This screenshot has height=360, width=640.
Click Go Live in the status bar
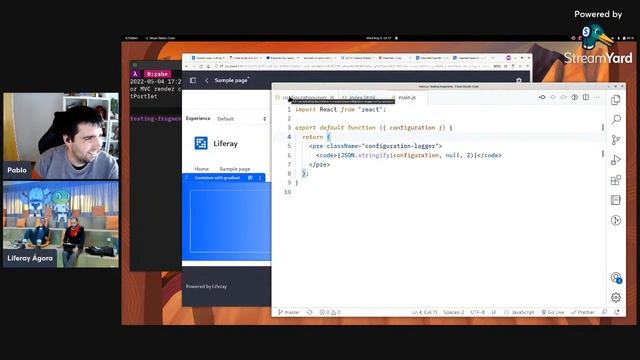(553, 312)
